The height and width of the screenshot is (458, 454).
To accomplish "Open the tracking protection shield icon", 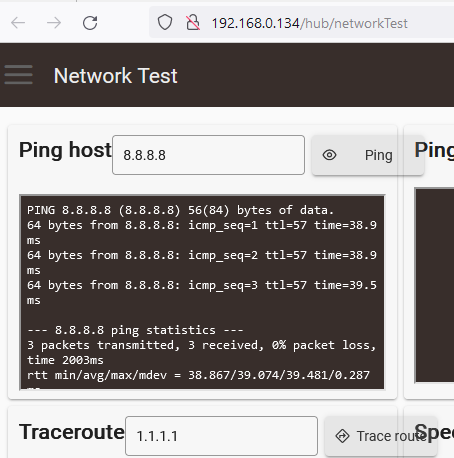I will [x=165, y=23].
